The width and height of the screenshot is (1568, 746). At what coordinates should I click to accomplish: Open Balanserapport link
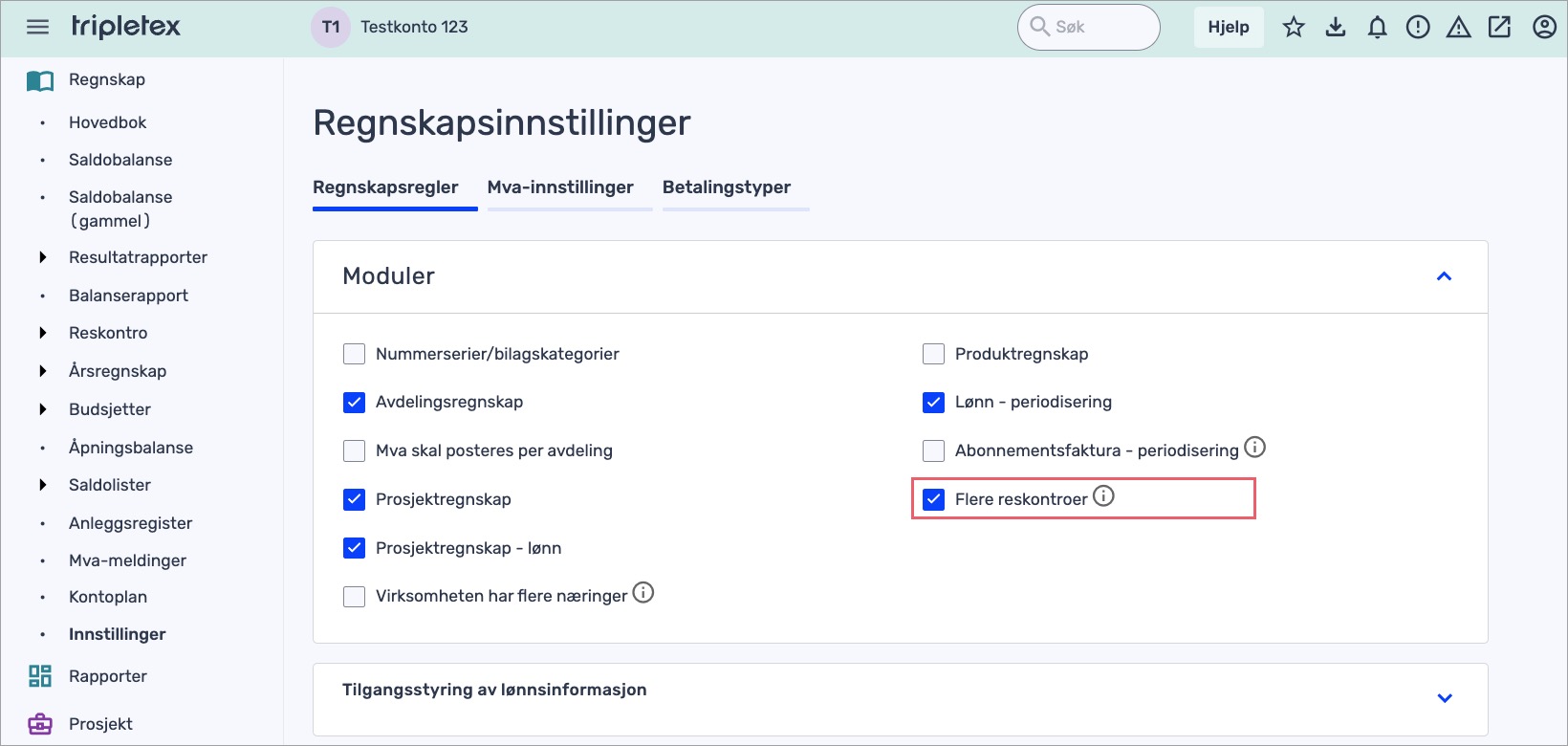(128, 296)
